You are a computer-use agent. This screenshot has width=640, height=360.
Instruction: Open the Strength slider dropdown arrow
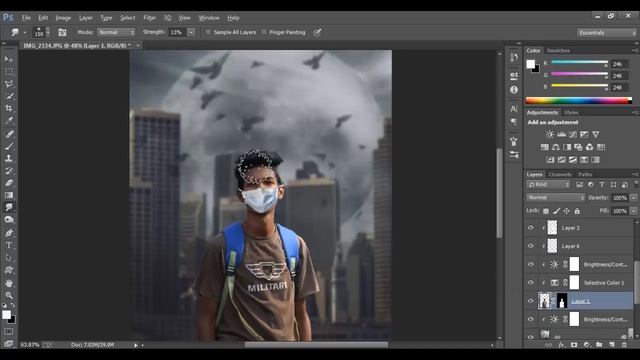pos(191,32)
